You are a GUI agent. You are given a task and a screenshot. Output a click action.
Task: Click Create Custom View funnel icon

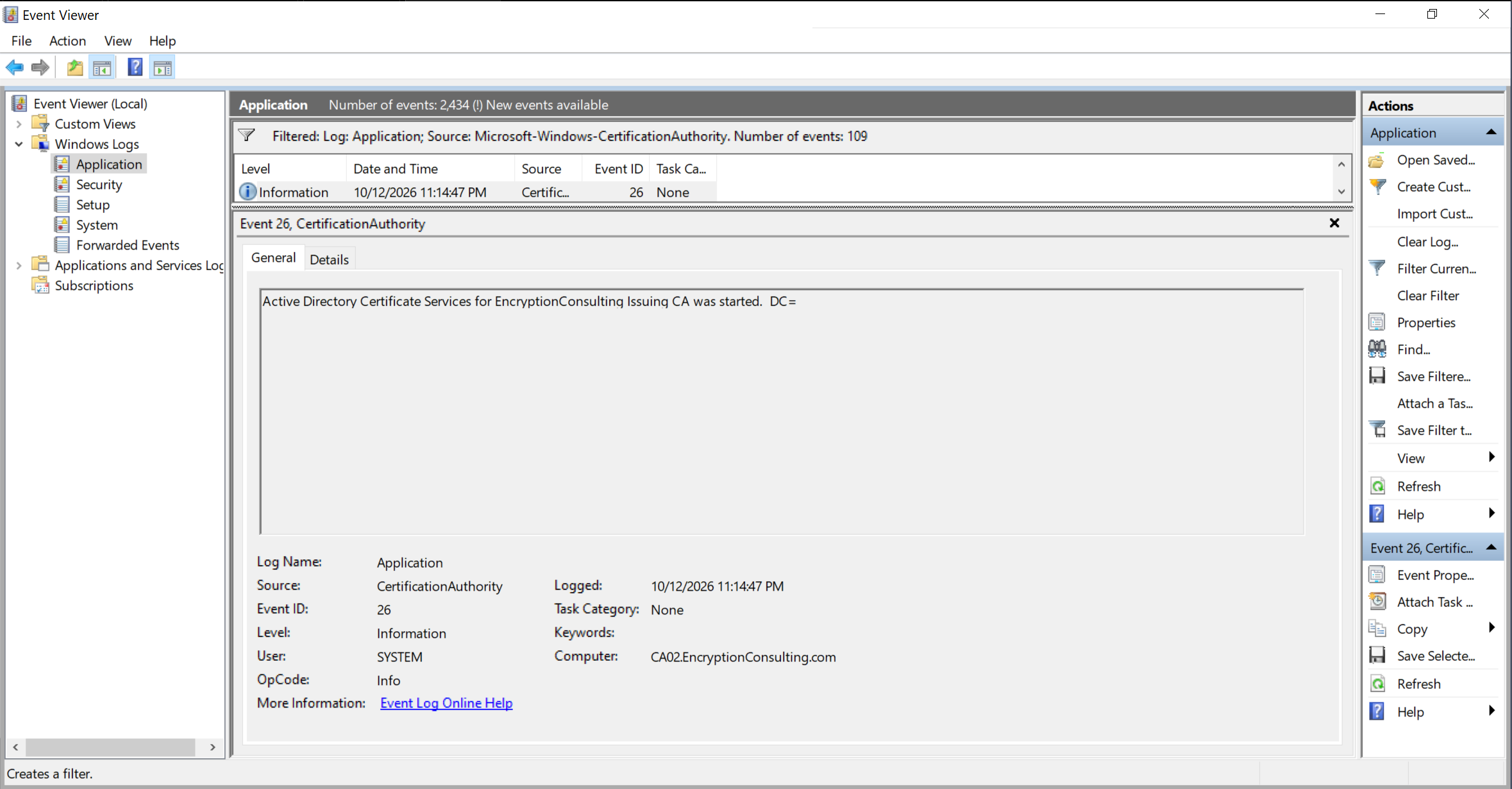(x=1377, y=187)
